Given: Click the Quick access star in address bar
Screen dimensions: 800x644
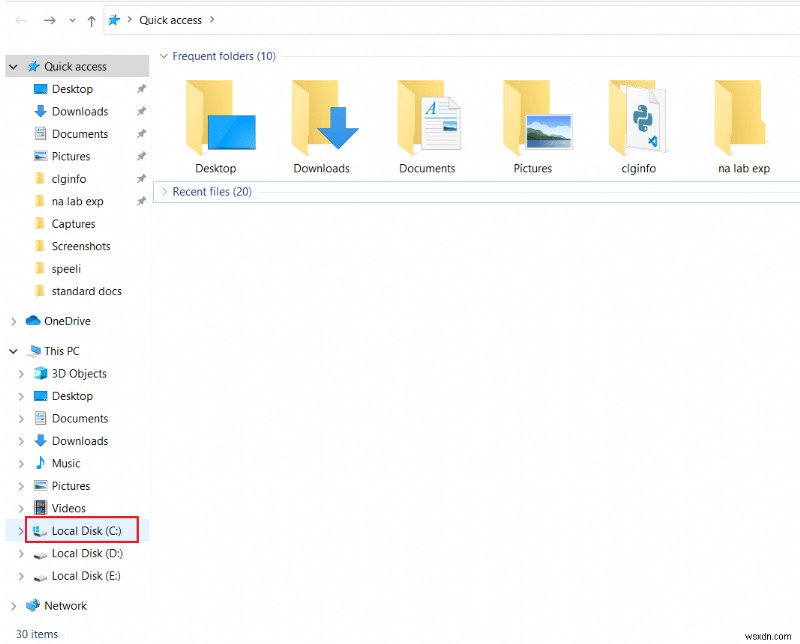Looking at the screenshot, I should click(x=114, y=20).
